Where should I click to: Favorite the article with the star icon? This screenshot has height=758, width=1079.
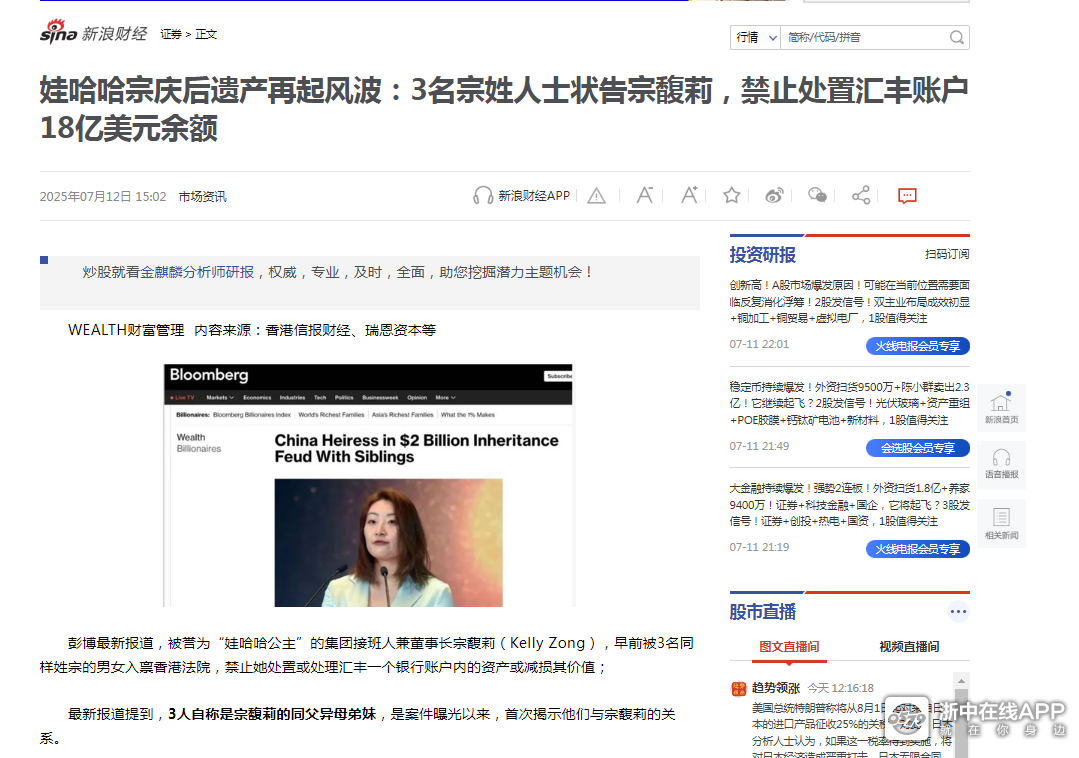(x=731, y=196)
